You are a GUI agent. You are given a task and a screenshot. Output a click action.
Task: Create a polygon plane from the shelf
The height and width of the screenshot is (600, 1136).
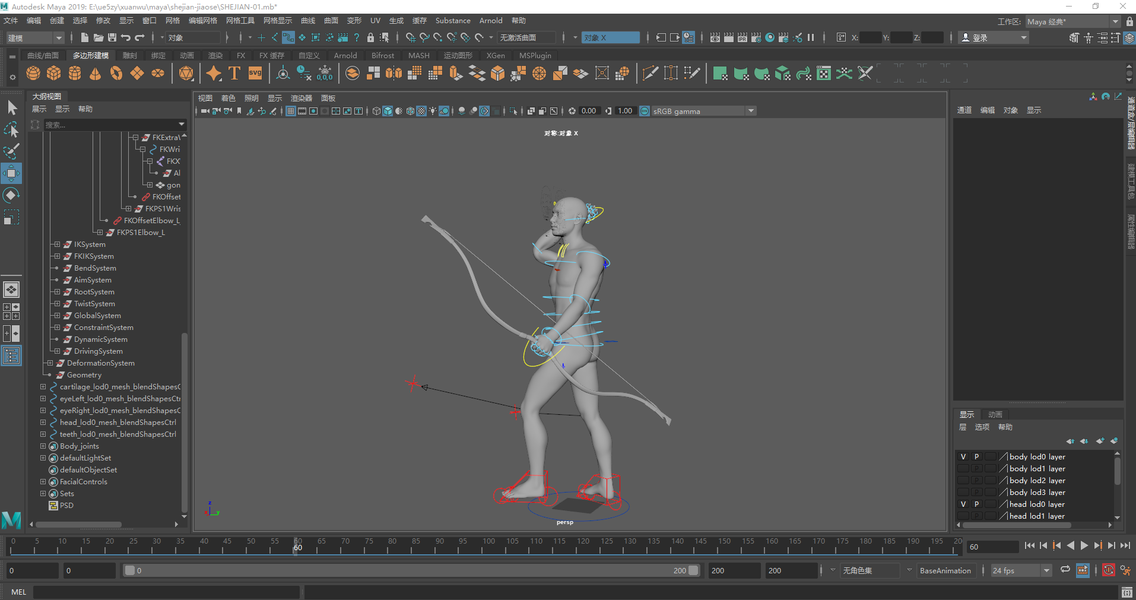137,73
